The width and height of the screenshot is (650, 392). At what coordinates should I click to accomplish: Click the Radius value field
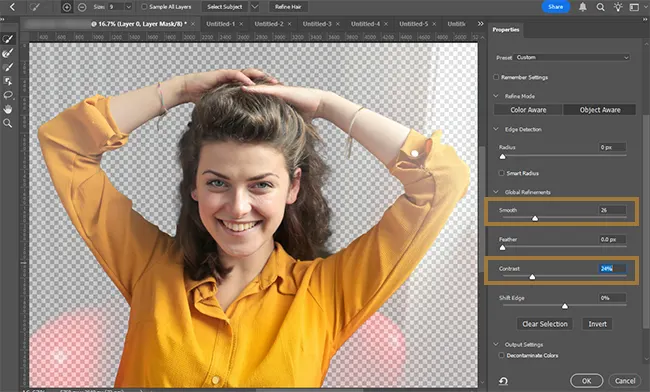612,147
